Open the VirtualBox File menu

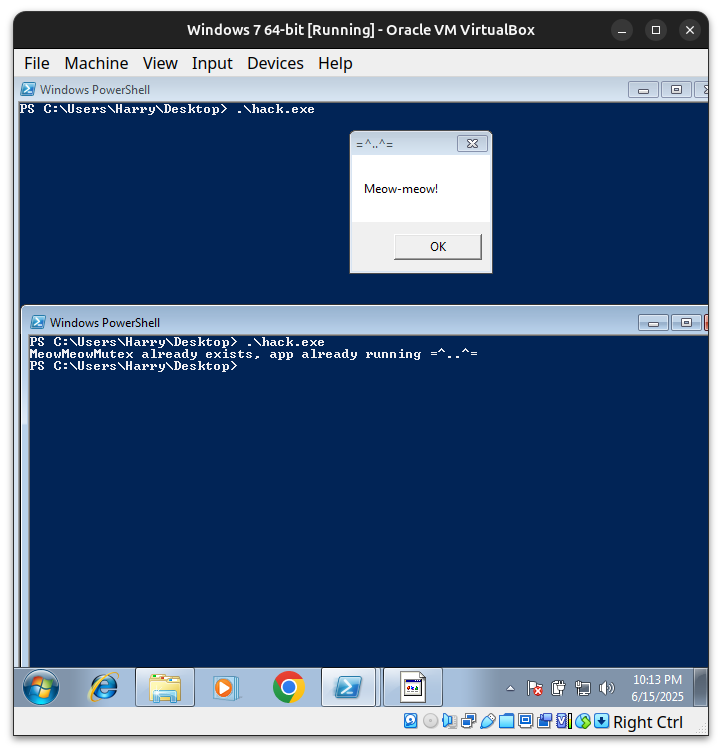point(37,63)
